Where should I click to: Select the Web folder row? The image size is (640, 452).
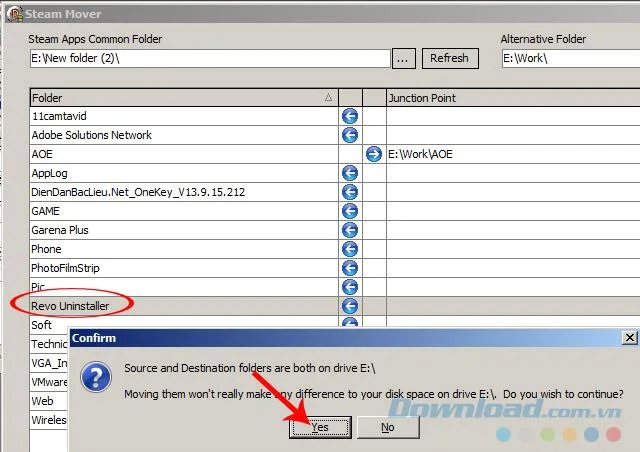coord(49,401)
